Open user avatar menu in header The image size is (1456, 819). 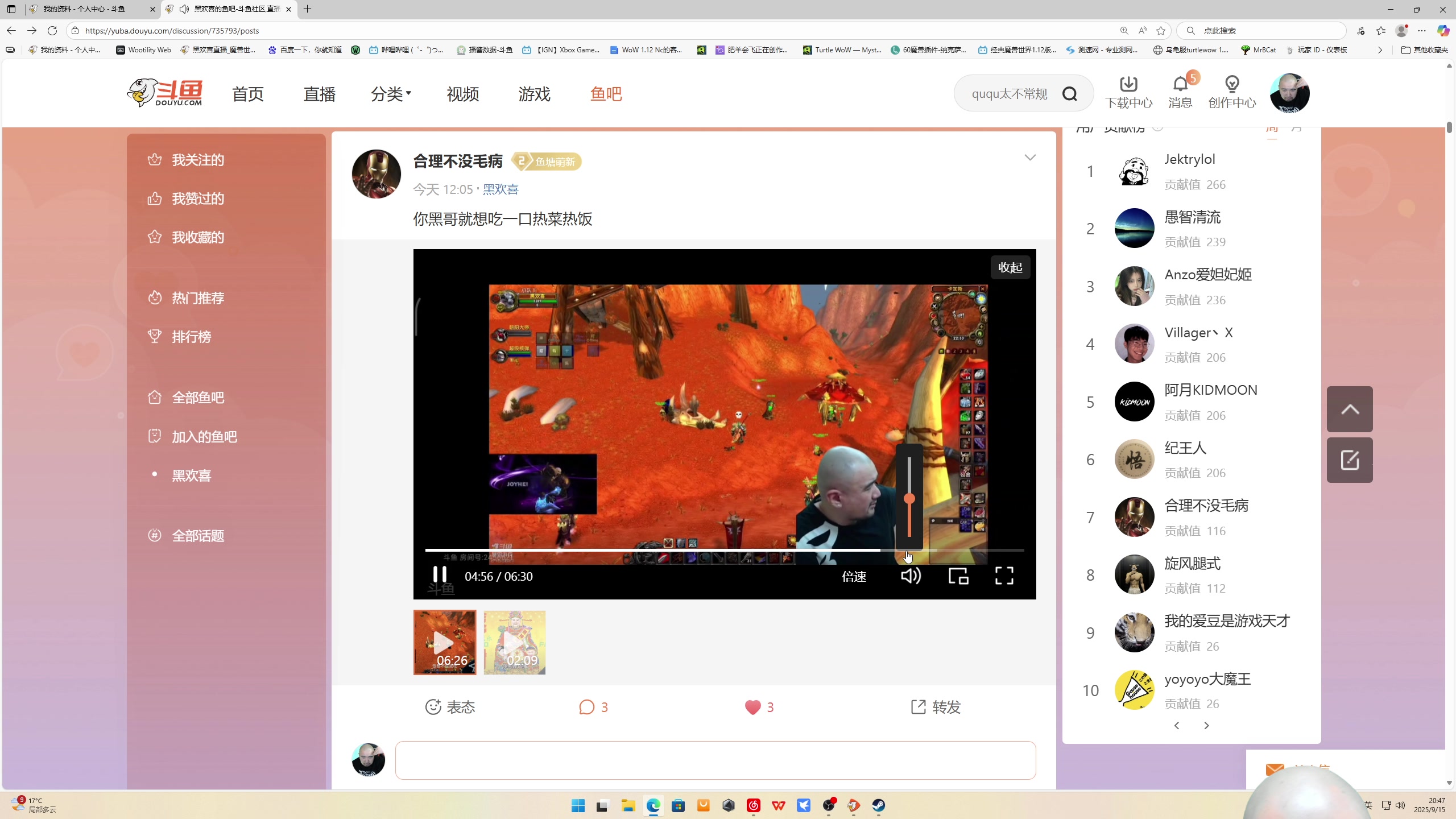[1289, 93]
